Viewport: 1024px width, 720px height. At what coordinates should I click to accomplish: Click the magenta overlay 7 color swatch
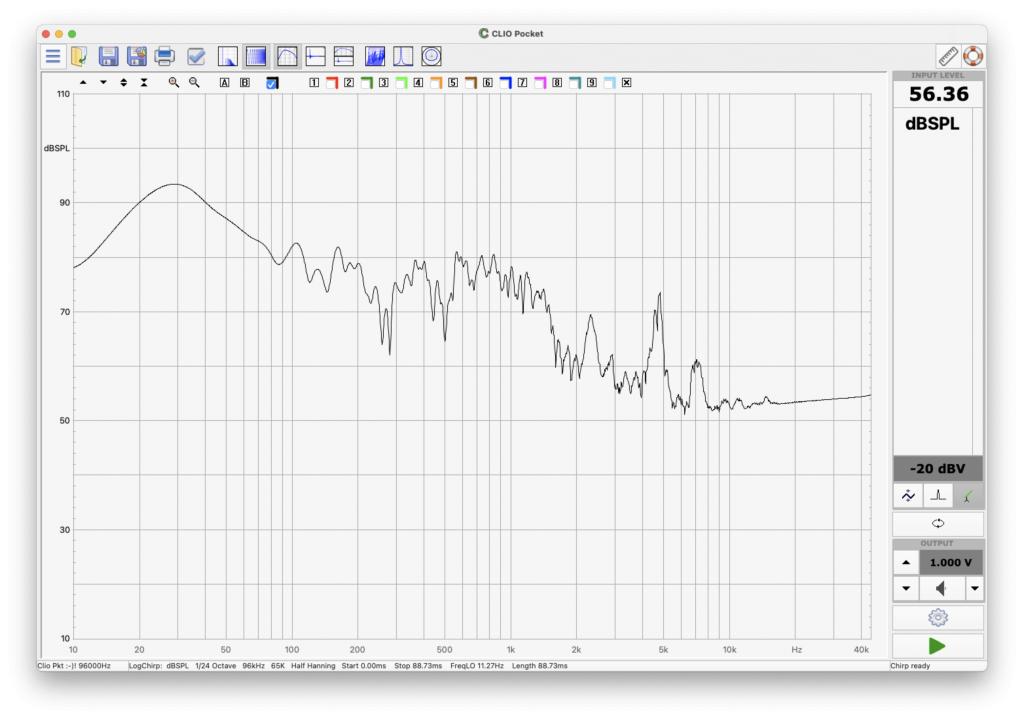click(x=540, y=82)
